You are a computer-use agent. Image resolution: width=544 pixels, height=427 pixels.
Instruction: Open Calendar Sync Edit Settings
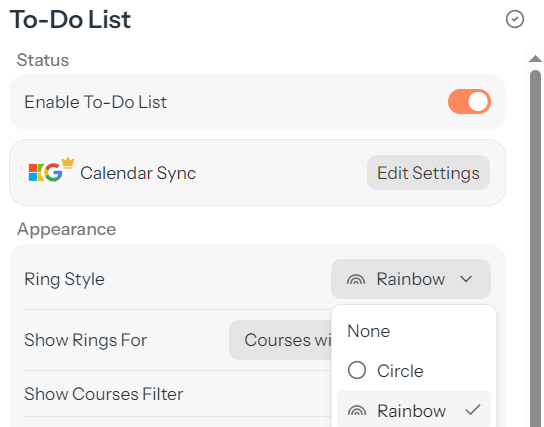(428, 173)
